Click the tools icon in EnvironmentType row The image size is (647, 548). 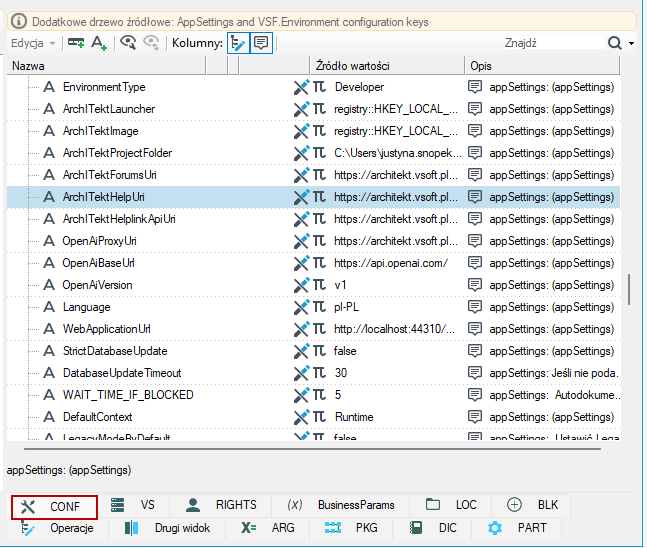pos(302,87)
